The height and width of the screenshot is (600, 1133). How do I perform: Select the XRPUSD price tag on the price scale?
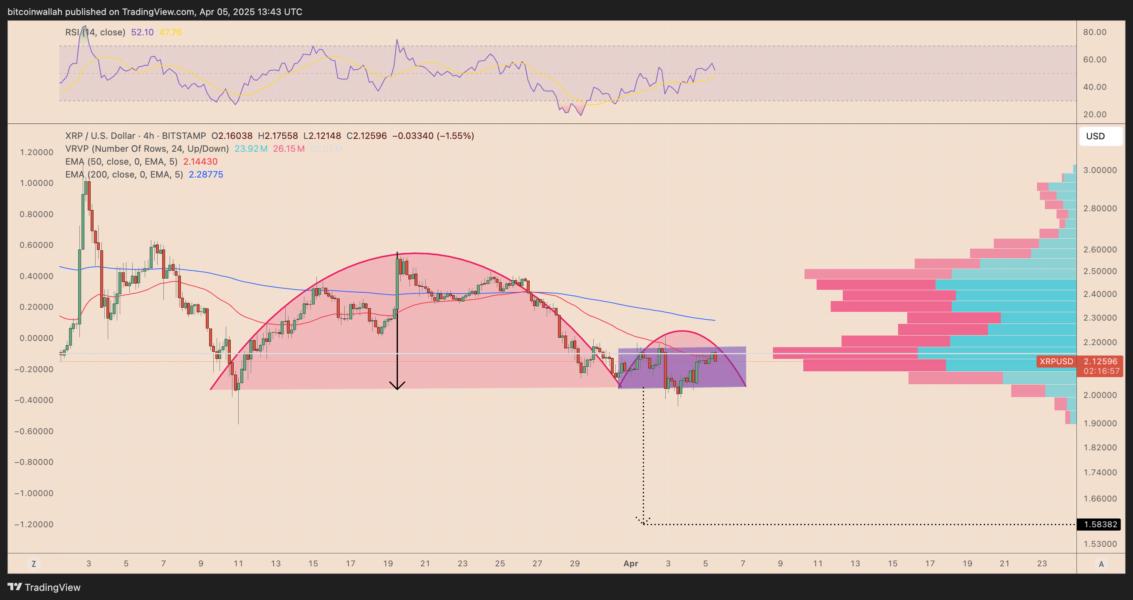(x=1056, y=361)
